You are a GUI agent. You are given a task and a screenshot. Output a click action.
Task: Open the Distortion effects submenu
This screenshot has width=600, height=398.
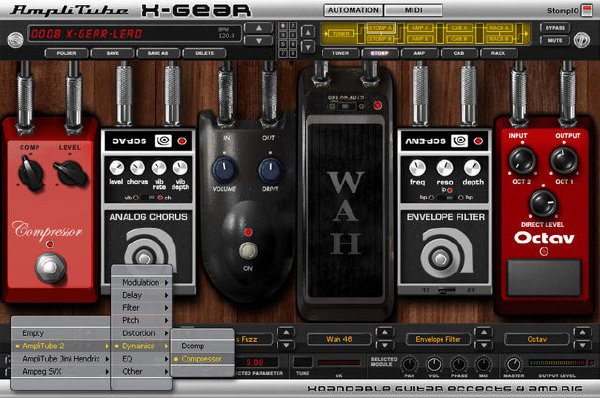[142, 333]
